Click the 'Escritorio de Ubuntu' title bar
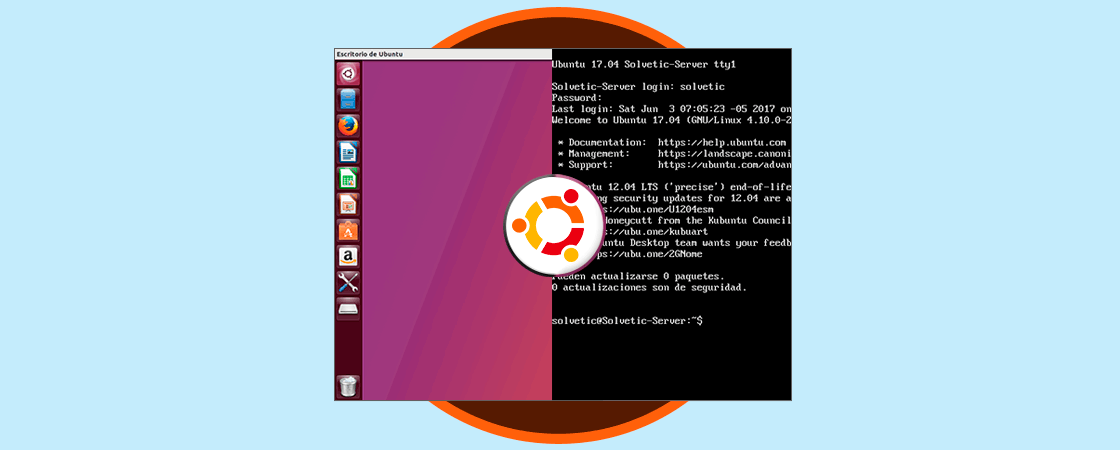 pos(443,54)
